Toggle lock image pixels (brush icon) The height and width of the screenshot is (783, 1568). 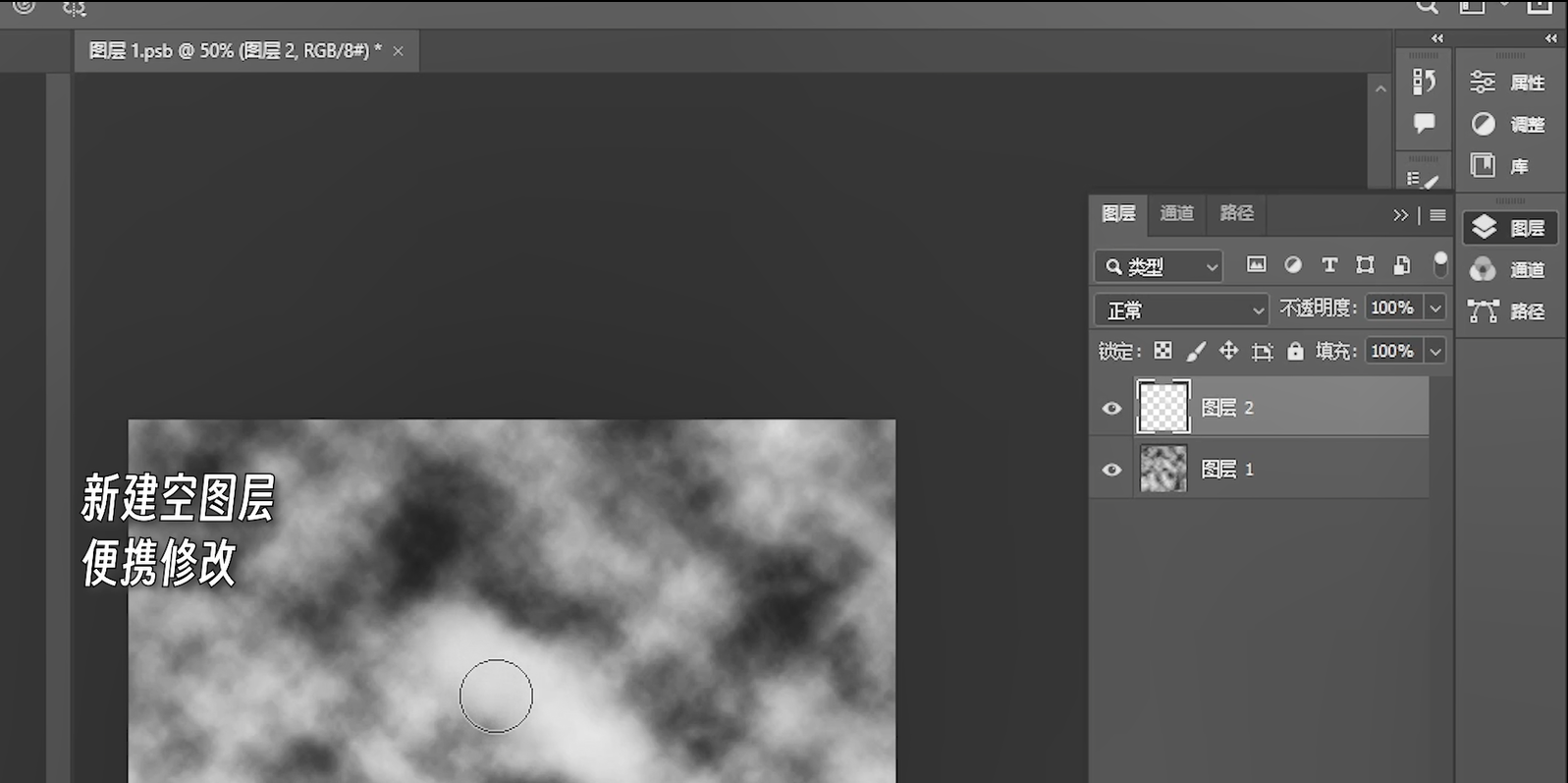1196,351
